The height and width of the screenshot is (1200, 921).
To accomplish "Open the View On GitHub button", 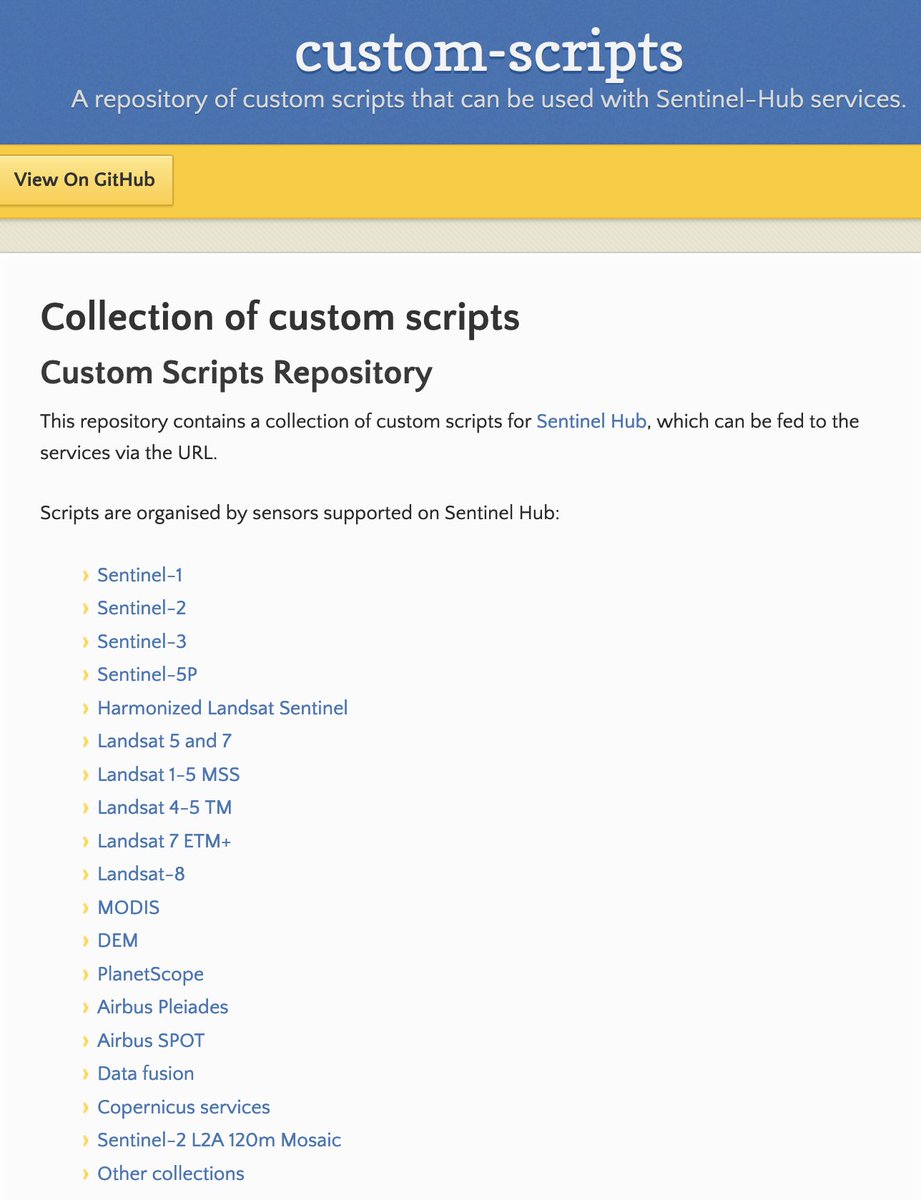I will [x=85, y=180].
